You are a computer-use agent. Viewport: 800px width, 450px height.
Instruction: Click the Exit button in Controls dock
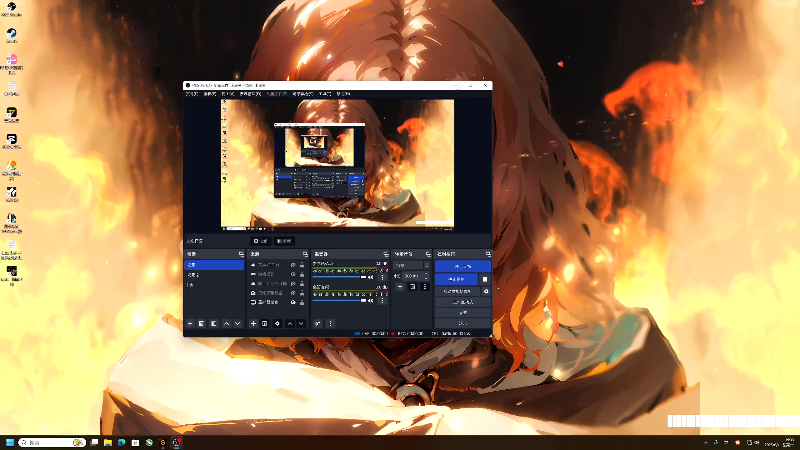(x=463, y=323)
